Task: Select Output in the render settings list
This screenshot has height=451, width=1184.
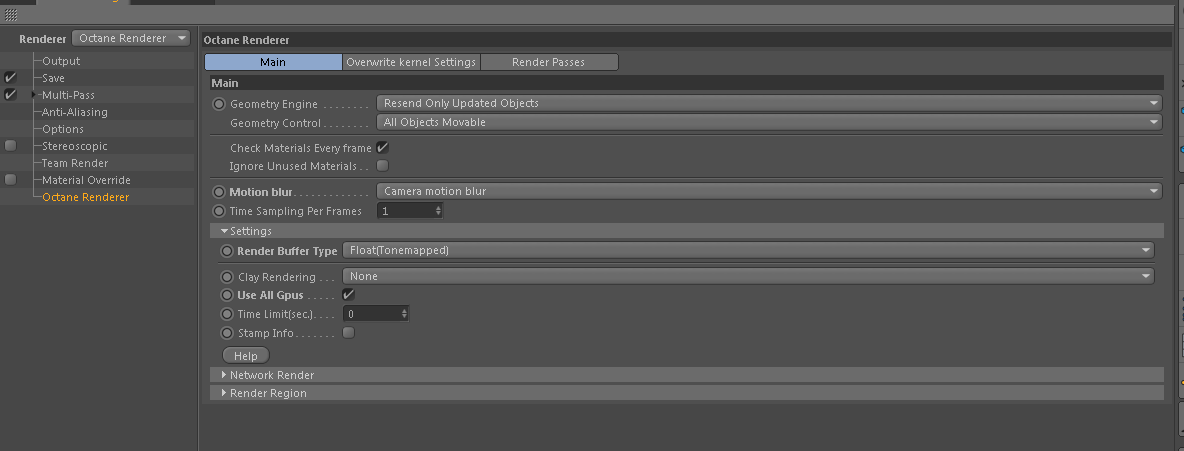Action: [x=60, y=61]
